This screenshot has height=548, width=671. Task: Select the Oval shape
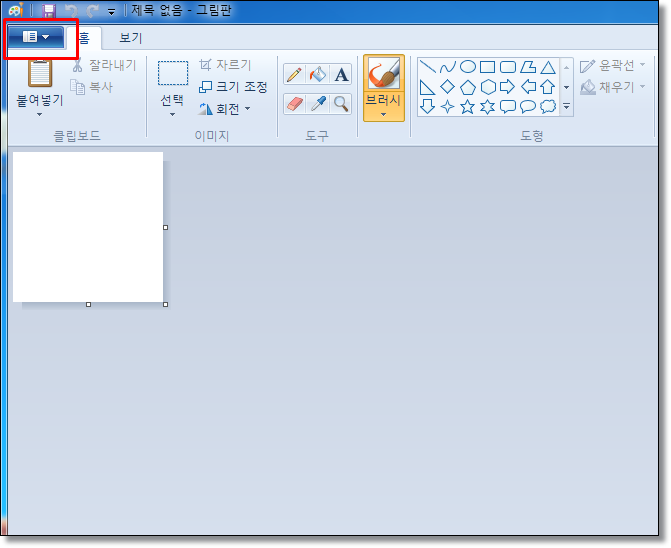point(468,67)
